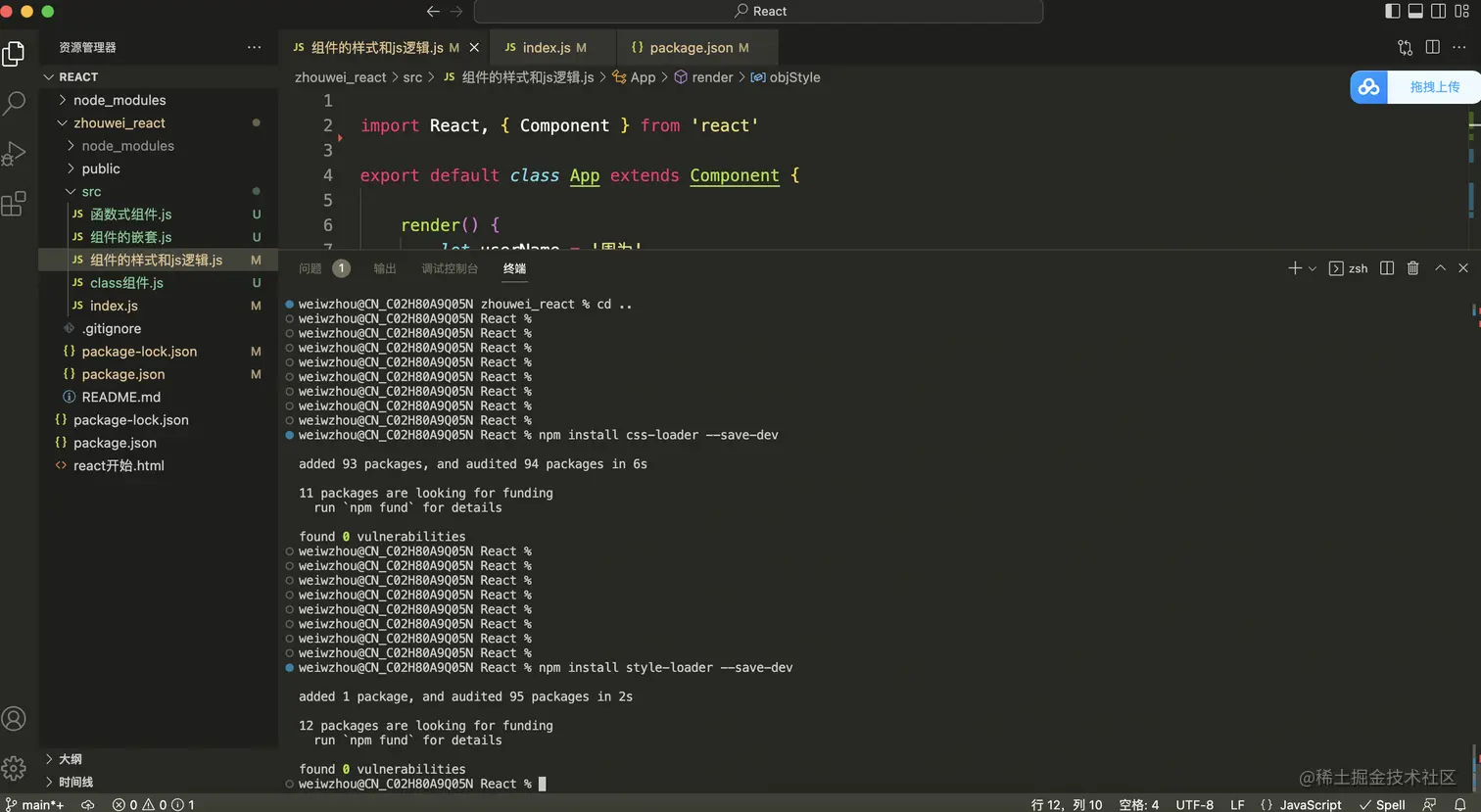Expand the 大纲 outline section
The height and width of the screenshot is (812, 1481).
point(49,759)
